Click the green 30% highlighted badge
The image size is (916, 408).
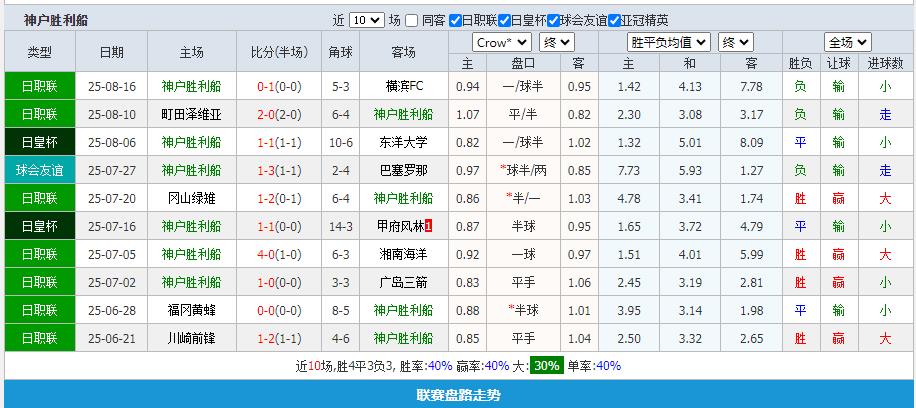[x=545, y=366]
